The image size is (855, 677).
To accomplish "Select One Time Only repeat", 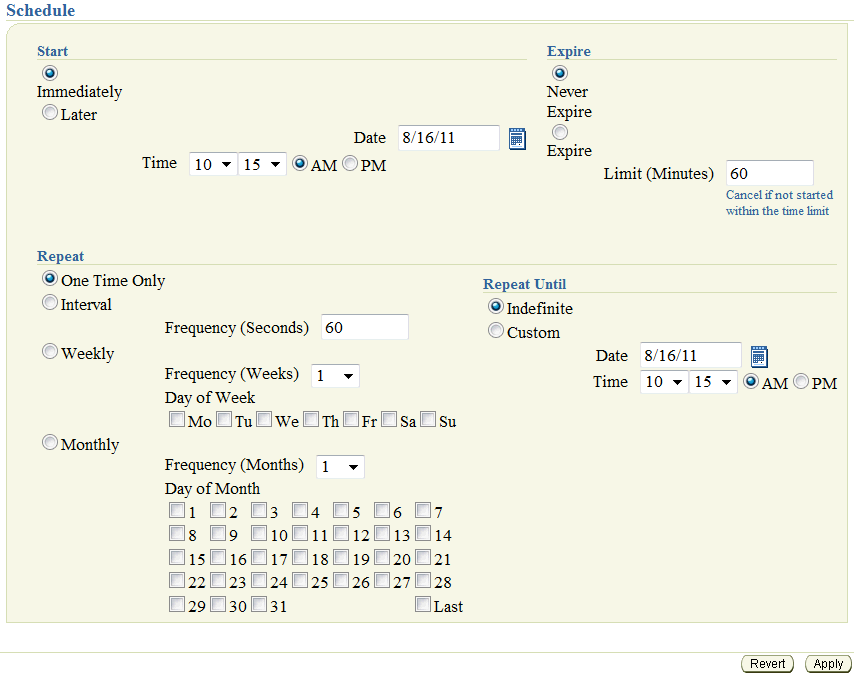I will pyautogui.click(x=50, y=279).
